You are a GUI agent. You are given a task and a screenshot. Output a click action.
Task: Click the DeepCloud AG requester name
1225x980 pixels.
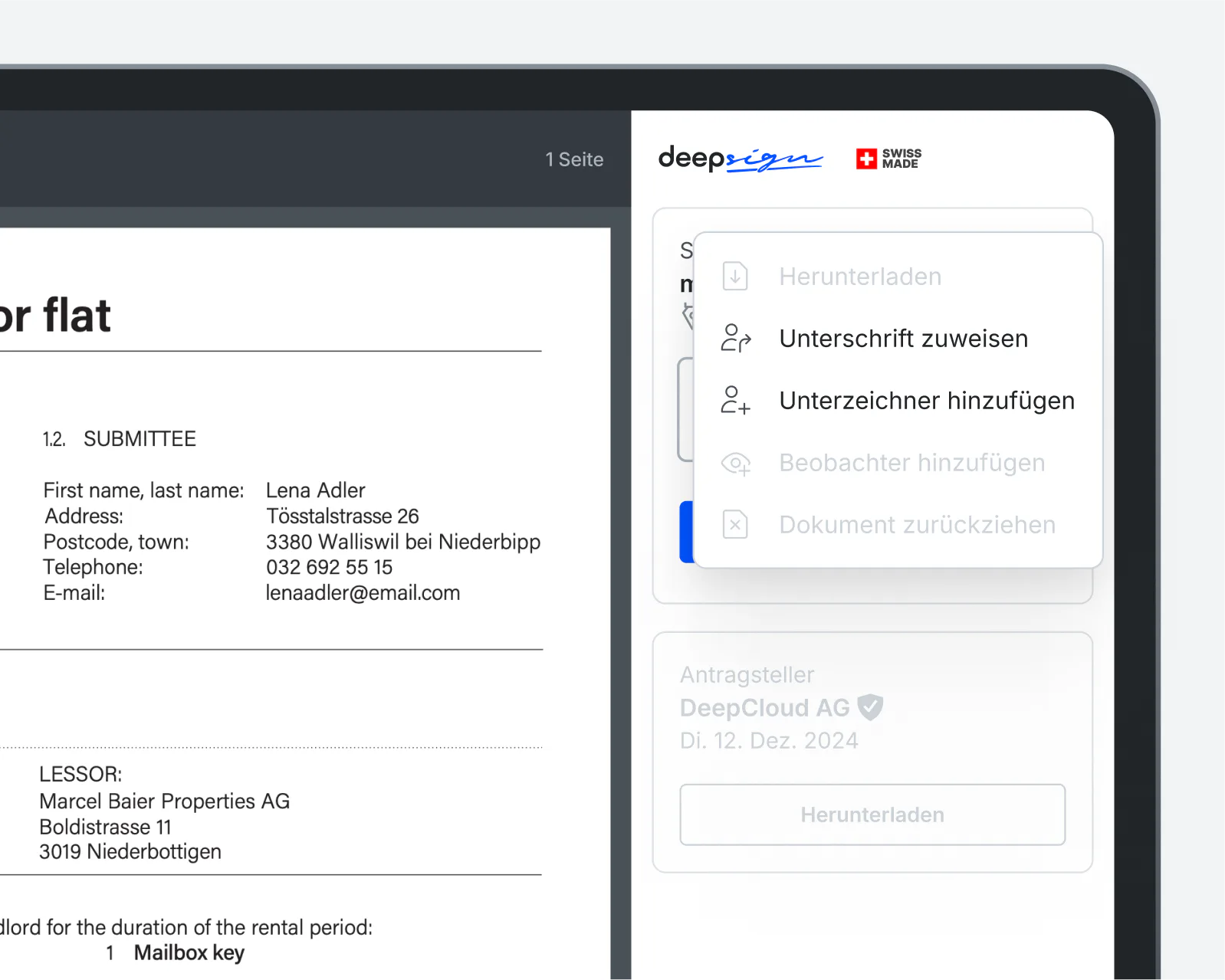click(765, 708)
